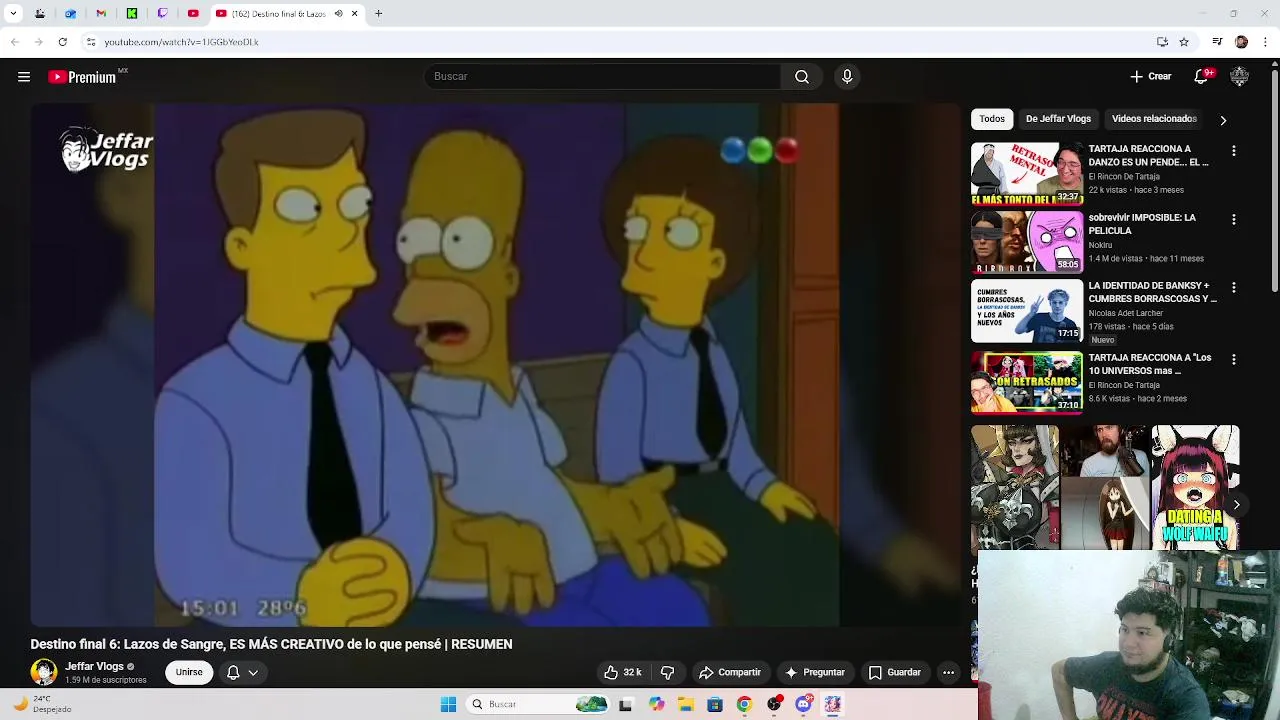Switch to the Gmail browser tab
This screenshot has height=720, width=1280.
pos(101,14)
